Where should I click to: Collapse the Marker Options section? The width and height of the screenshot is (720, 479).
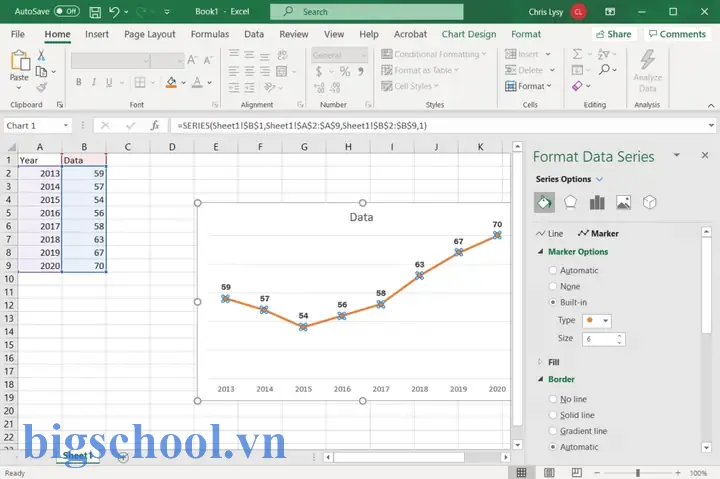tap(540, 252)
